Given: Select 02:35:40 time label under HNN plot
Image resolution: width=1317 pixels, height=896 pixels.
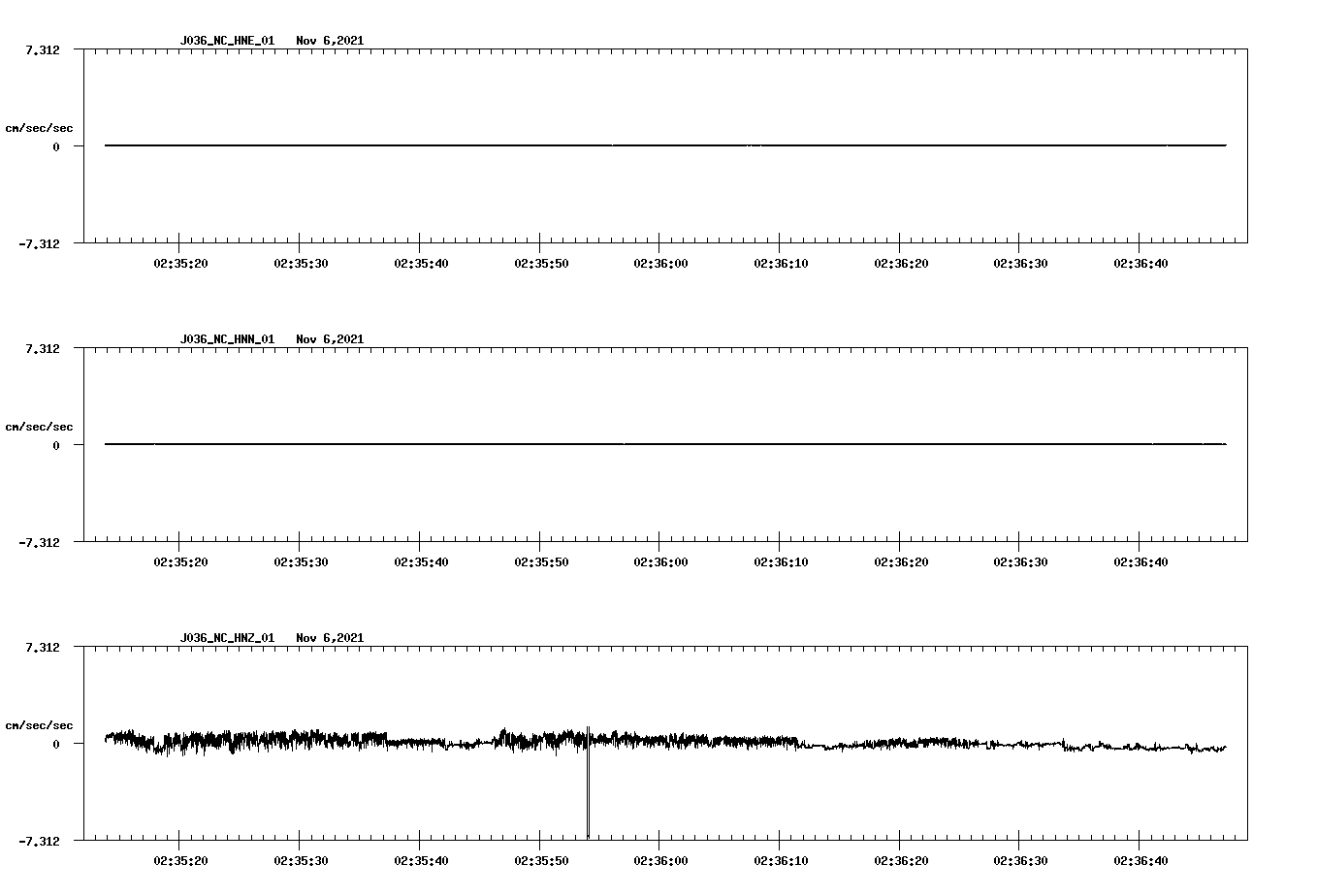Looking at the screenshot, I should pos(421,561).
